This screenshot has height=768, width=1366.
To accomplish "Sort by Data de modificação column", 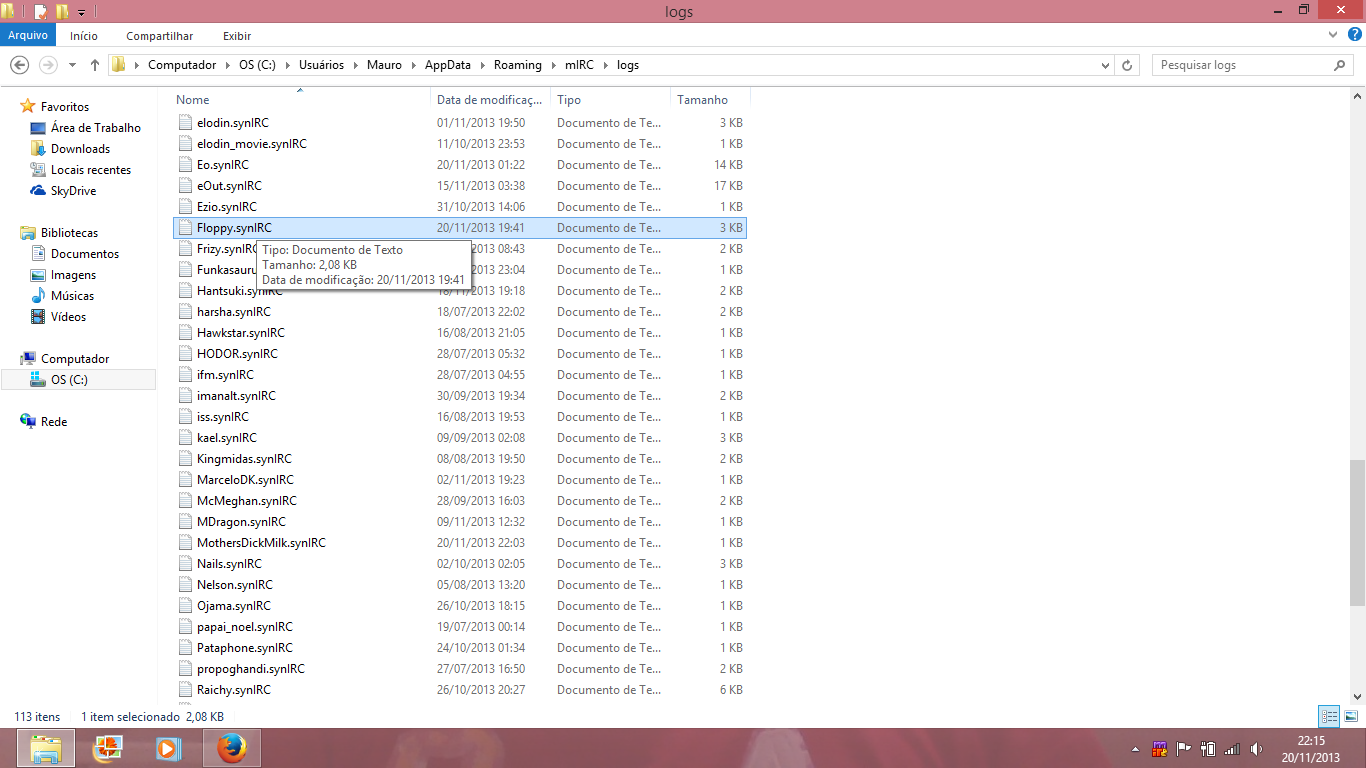I will point(490,100).
